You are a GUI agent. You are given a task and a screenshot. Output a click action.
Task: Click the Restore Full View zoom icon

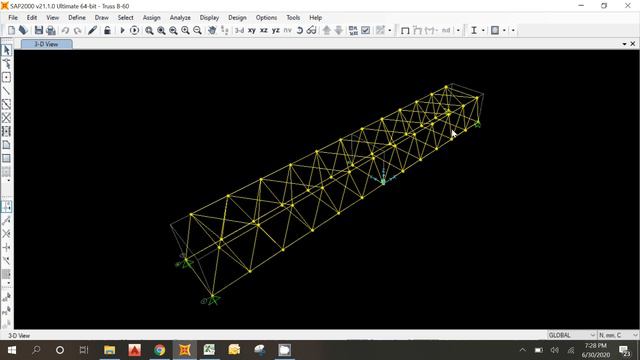[161, 30]
